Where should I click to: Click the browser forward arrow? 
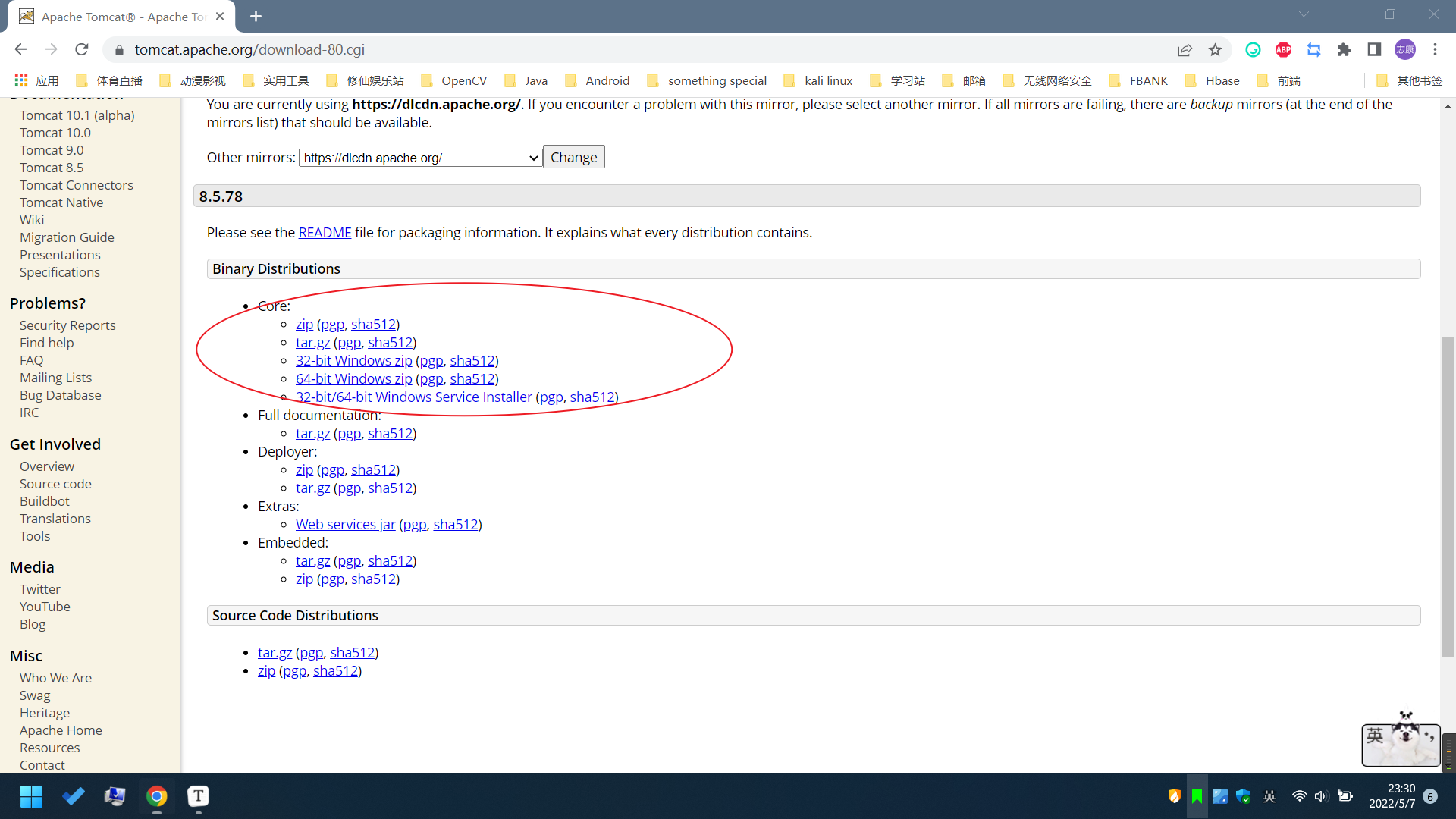click(x=51, y=49)
